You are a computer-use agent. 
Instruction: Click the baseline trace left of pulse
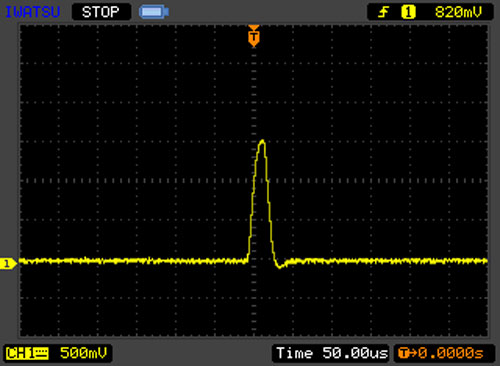133,261
